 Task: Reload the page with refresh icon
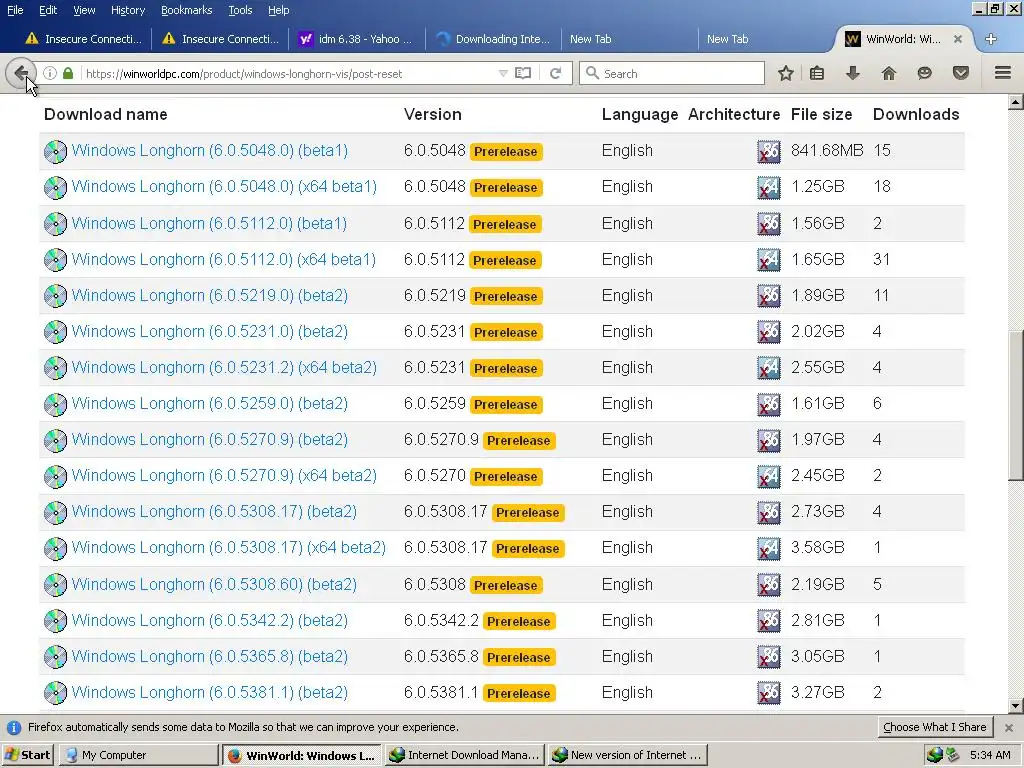click(x=556, y=73)
